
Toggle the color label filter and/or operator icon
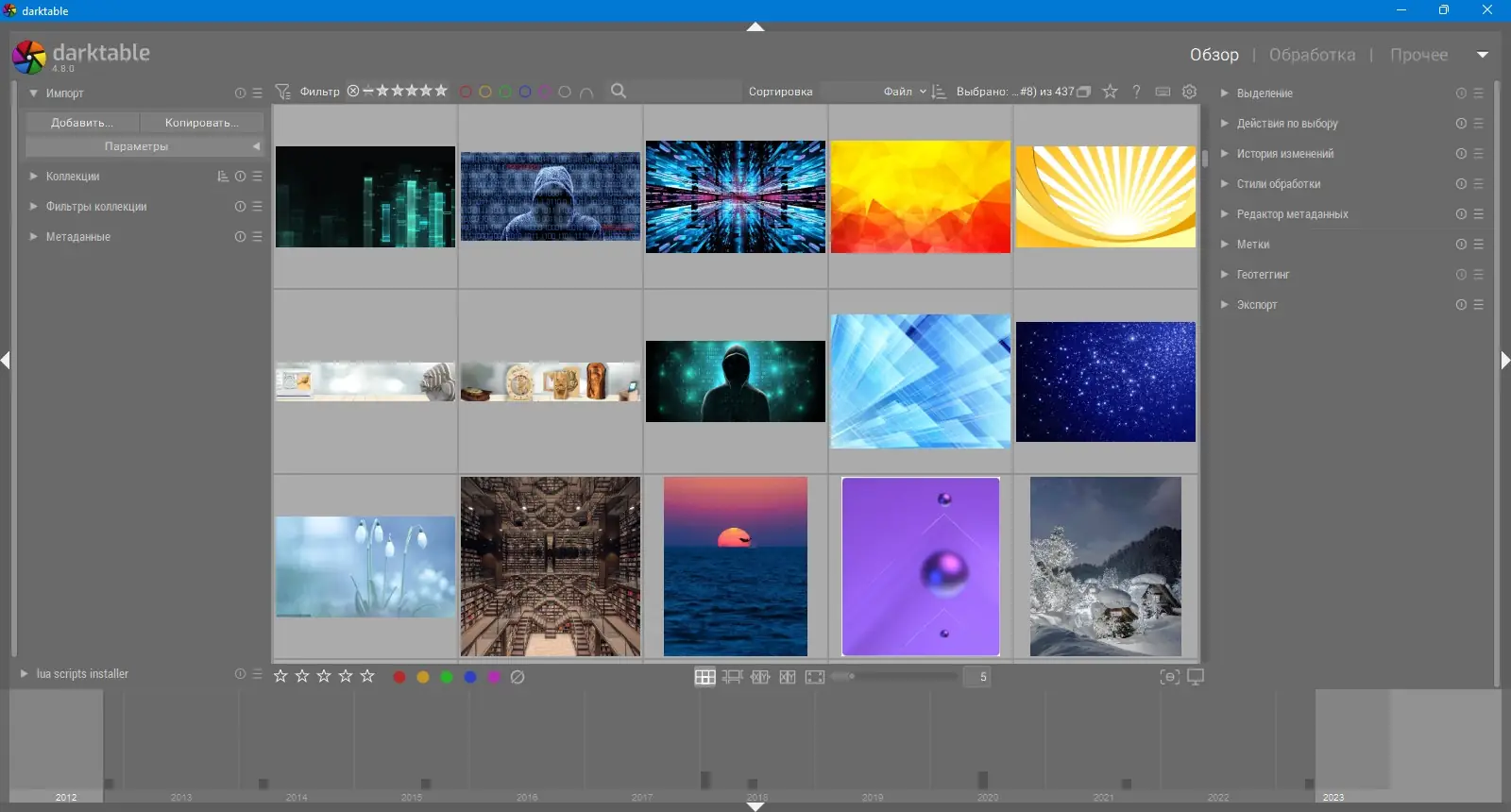[586, 93]
